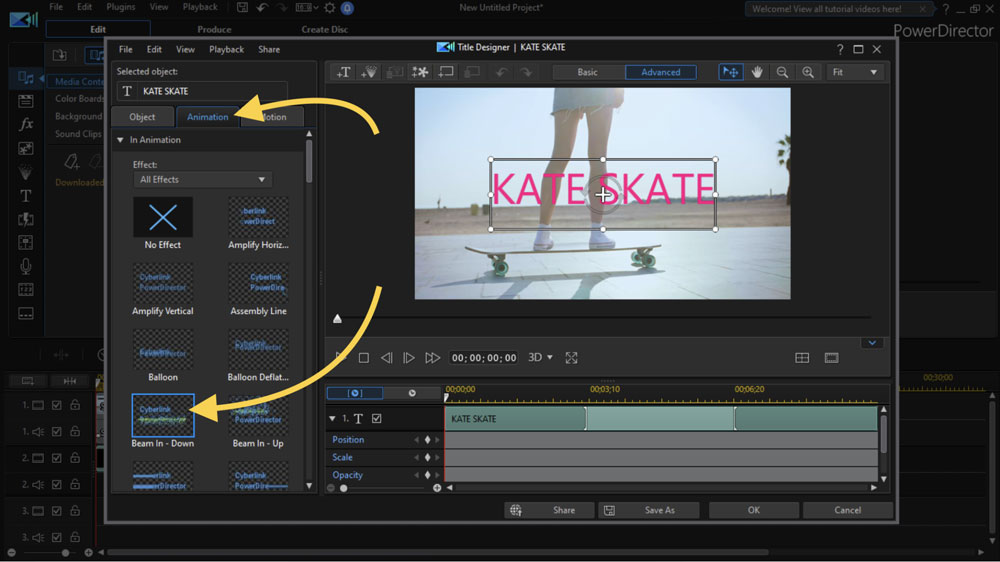Select the hand pan tool
This screenshot has height=562, width=1000.
point(757,72)
